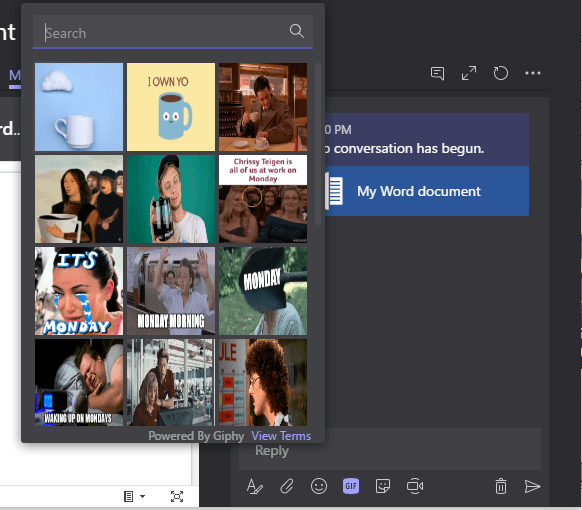The width and height of the screenshot is (582, 510).
Task: Select the cloud and white mug GIF
Action: click(x=79, y=107)
